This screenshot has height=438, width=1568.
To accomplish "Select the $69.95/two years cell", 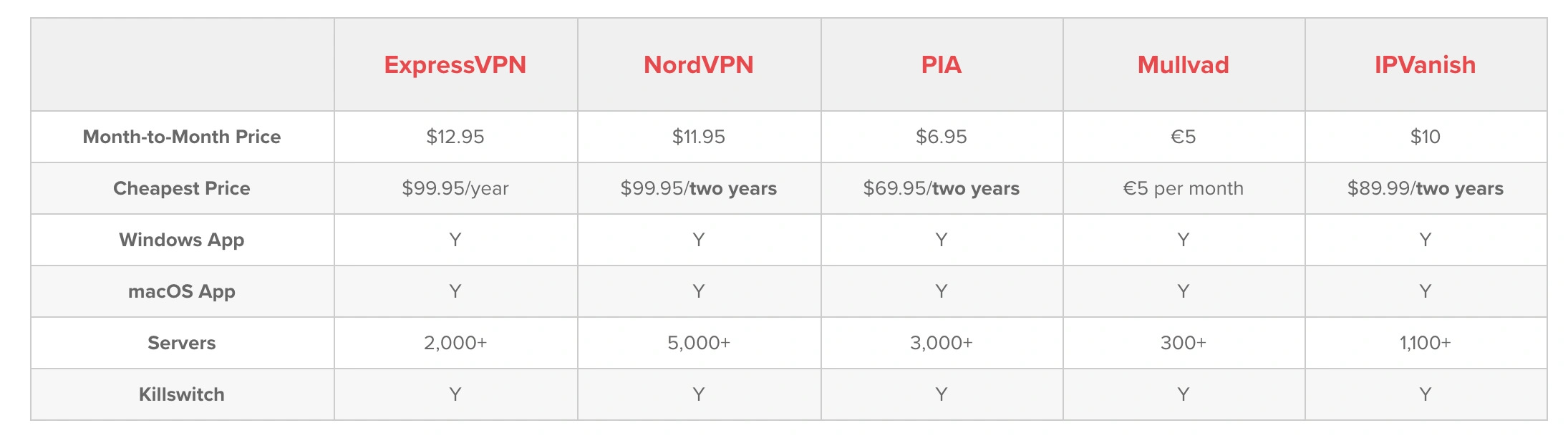I will 942,188.
